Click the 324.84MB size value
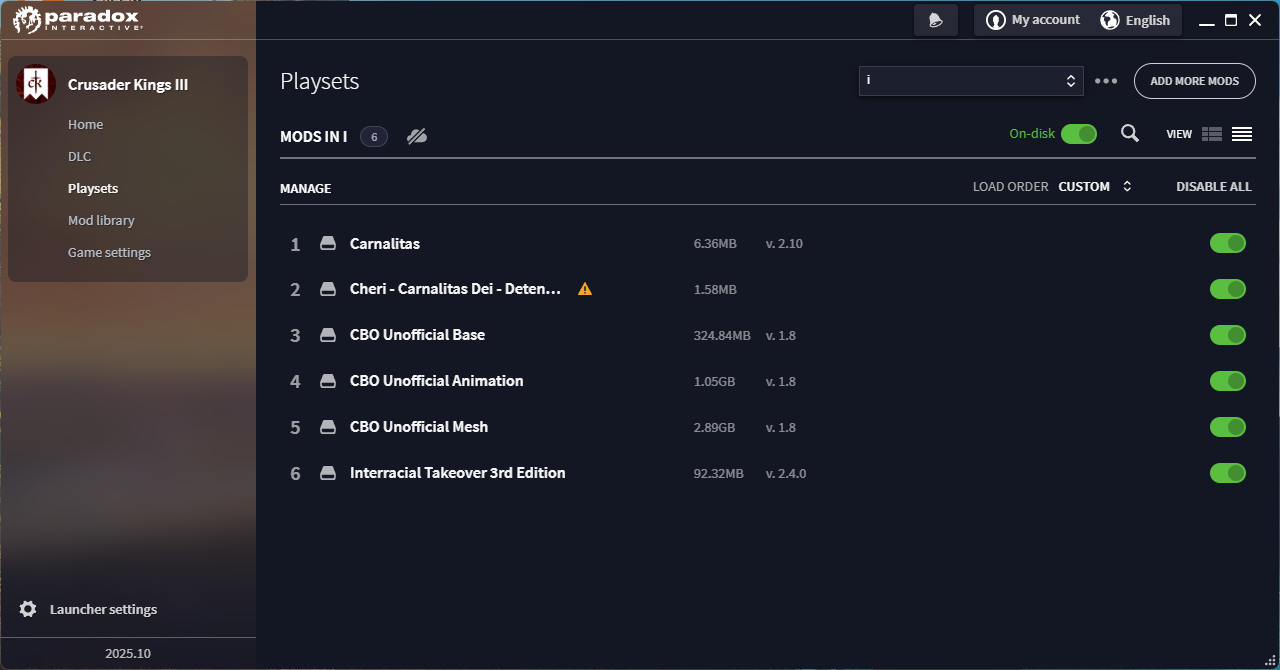The image size is (1280, 670). point(722,336)
